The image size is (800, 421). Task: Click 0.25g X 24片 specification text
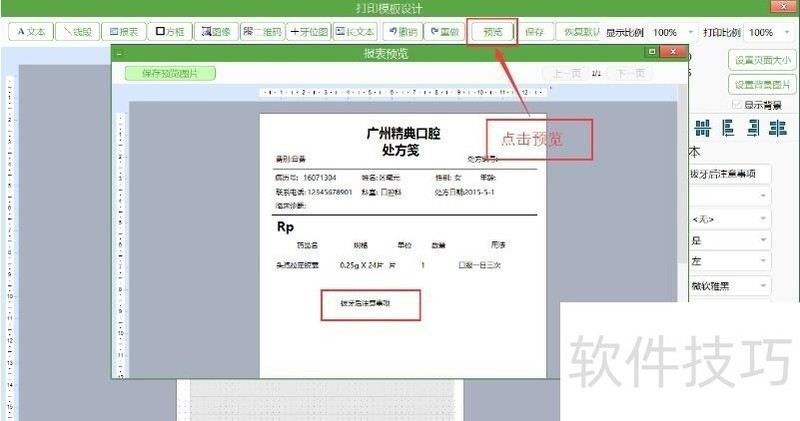click(x=361, y=265)
